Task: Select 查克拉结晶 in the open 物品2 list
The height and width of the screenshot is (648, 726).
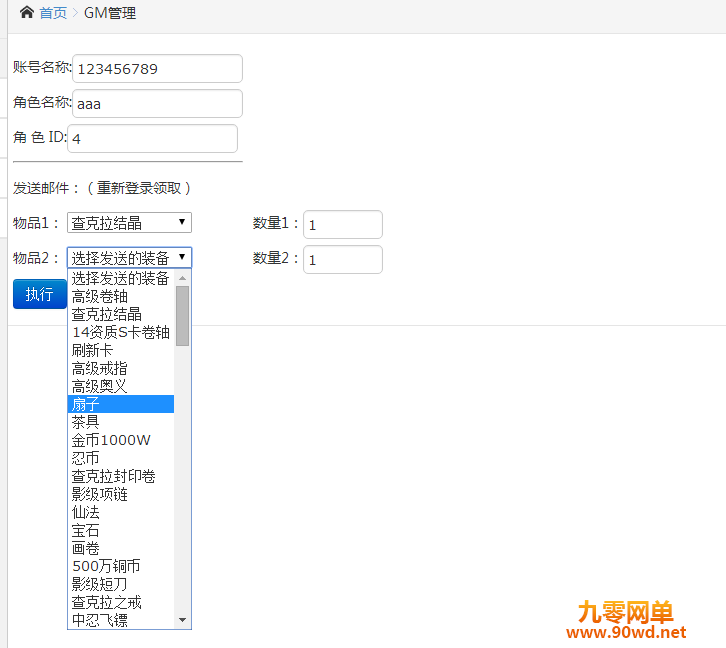Action: (x=121, y=314)
